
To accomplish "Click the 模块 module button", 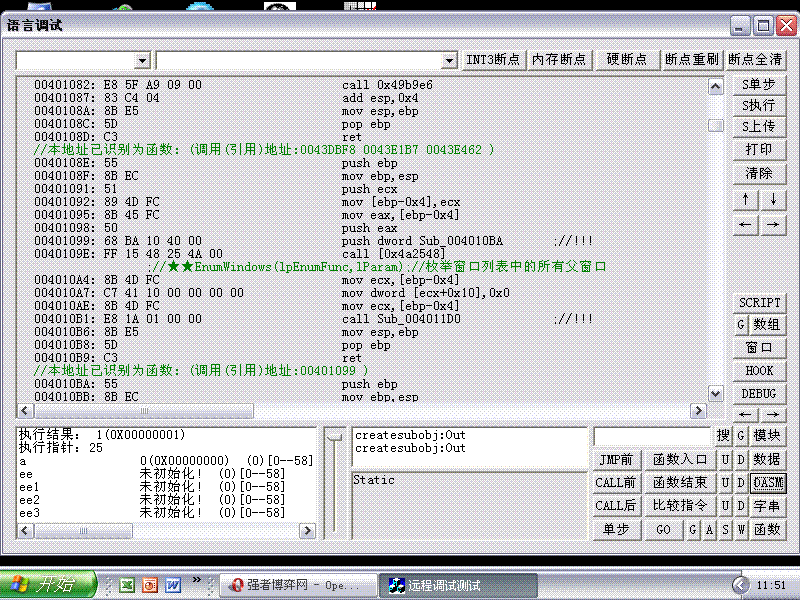I will (x=767, y=436).
